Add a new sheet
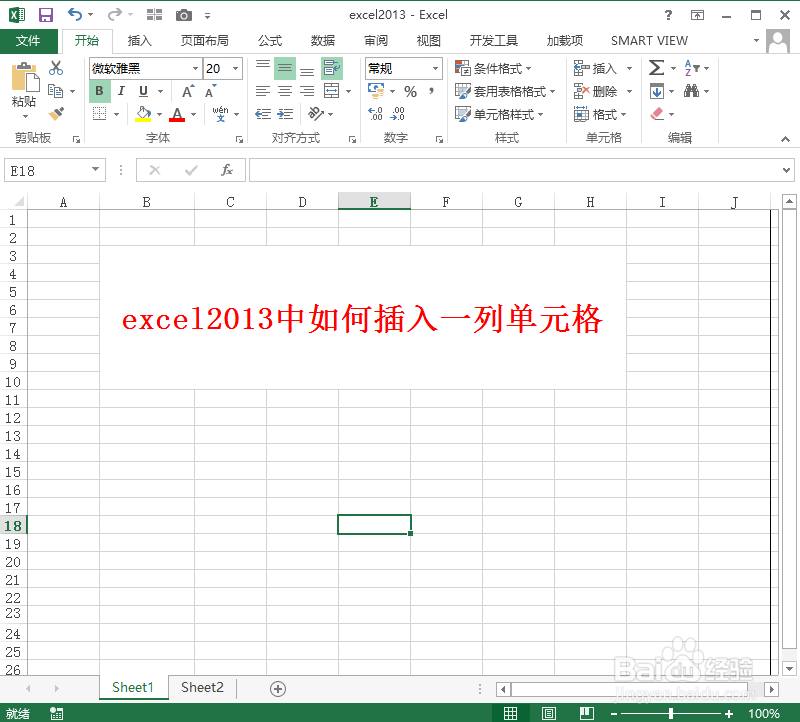 coord(278,689)
